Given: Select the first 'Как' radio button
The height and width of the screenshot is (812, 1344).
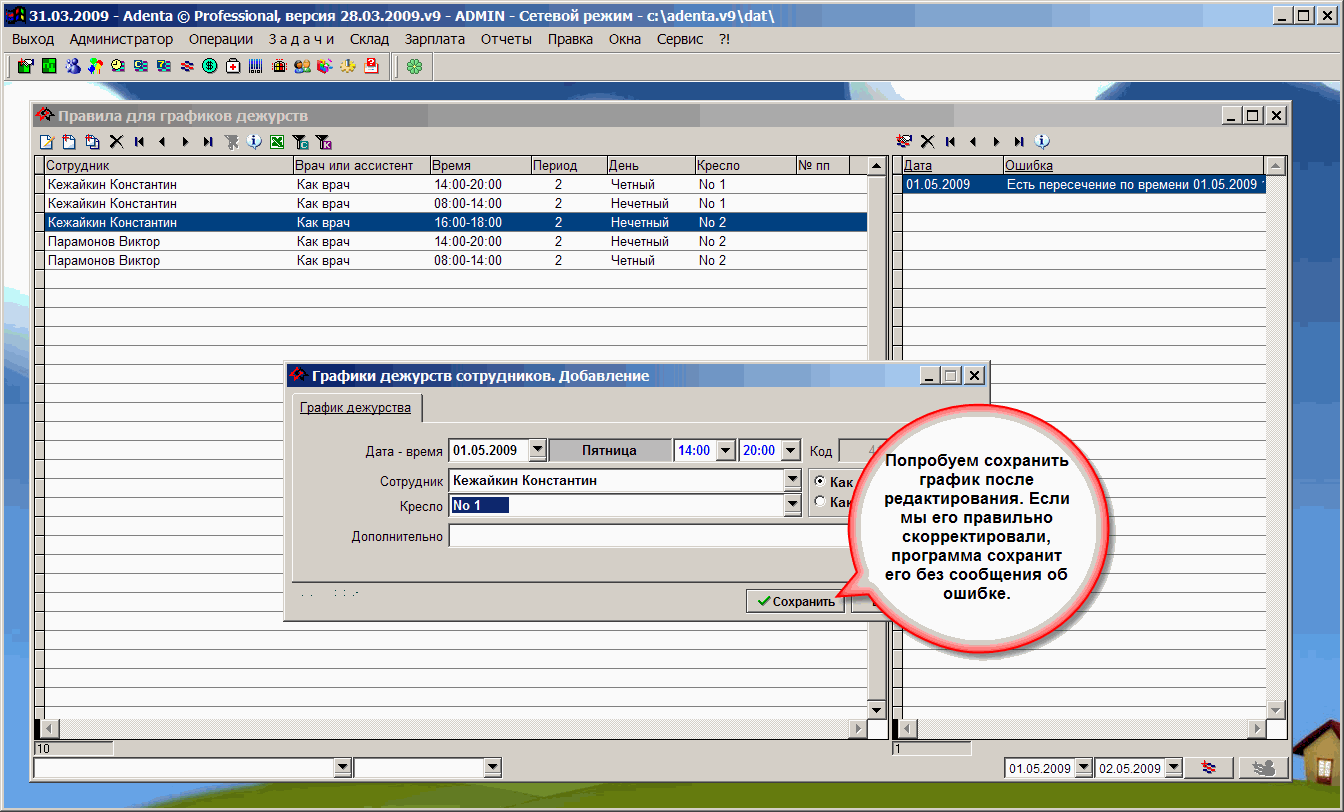Looking at the screenshot, I should [x=821, y=481].
